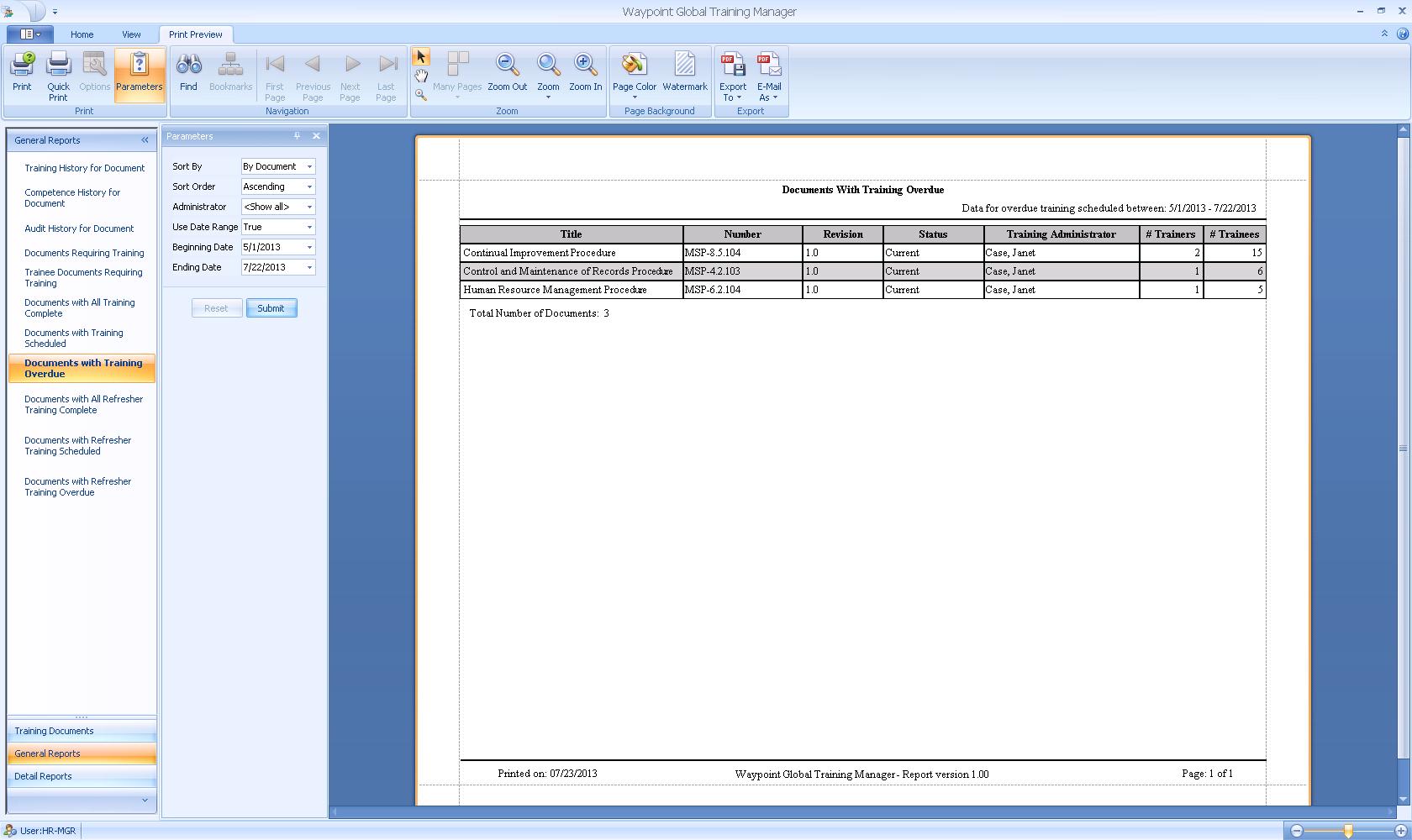Click the User:HR-MGR status bar entry
1412x840 pixels.
(40, 831)
